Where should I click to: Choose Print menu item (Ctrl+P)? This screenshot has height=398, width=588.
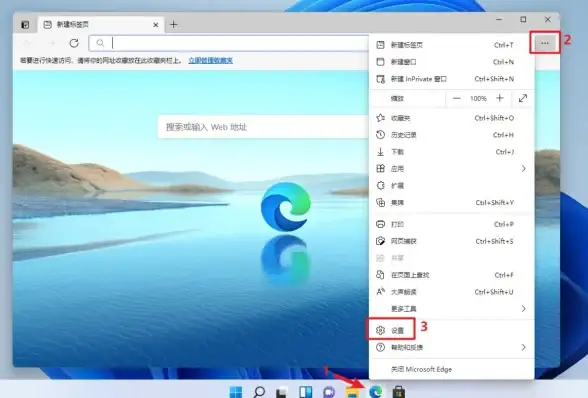click(452, 224)
